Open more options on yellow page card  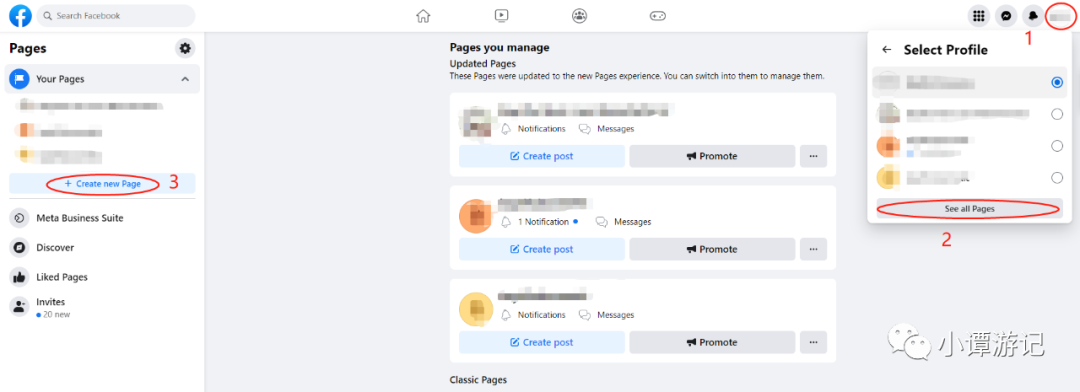pyautogui.click(x=813, y=342)
